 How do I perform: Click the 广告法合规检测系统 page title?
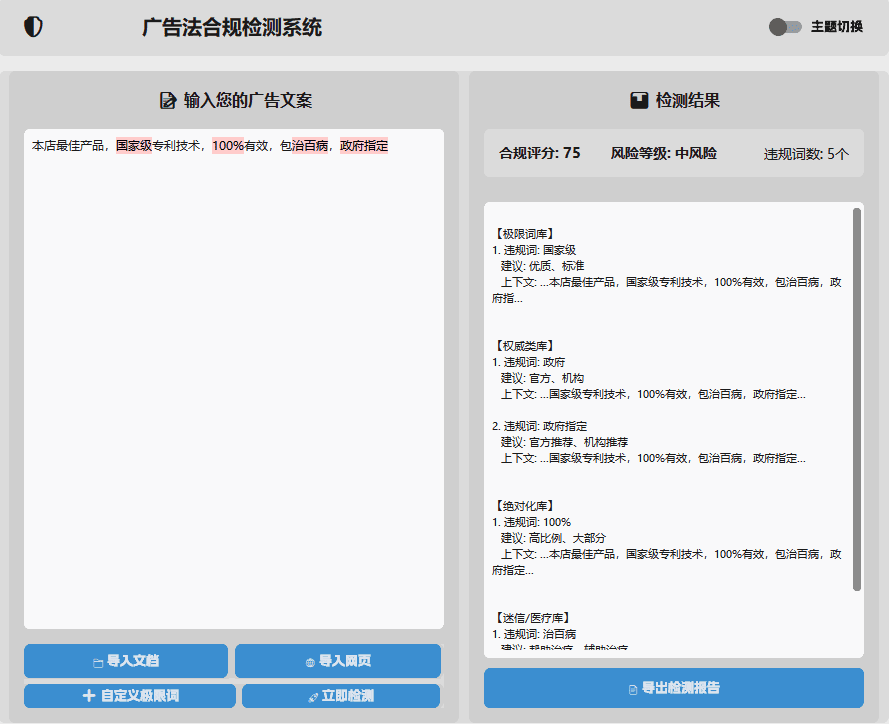tap(232, 28)
